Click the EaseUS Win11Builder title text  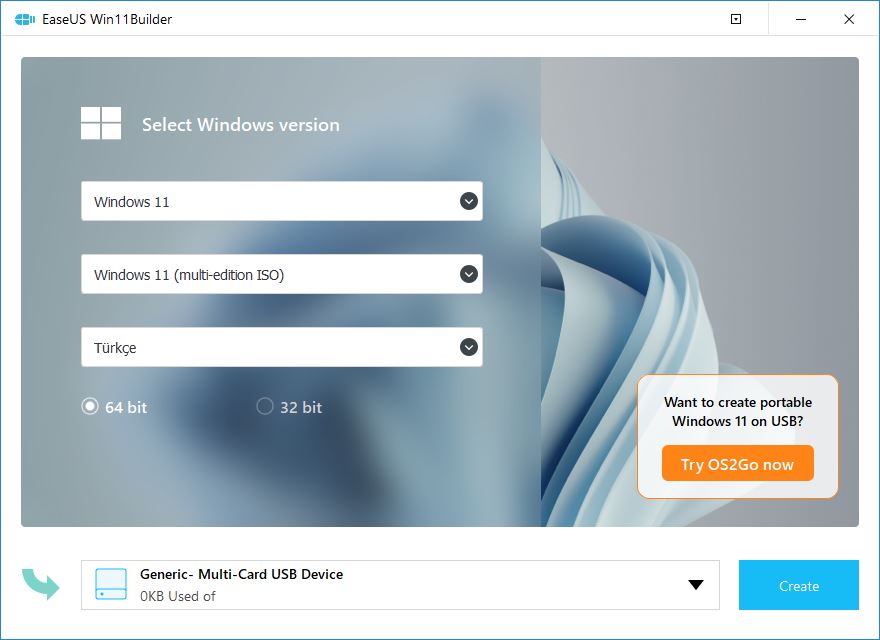tap(107, 19)
